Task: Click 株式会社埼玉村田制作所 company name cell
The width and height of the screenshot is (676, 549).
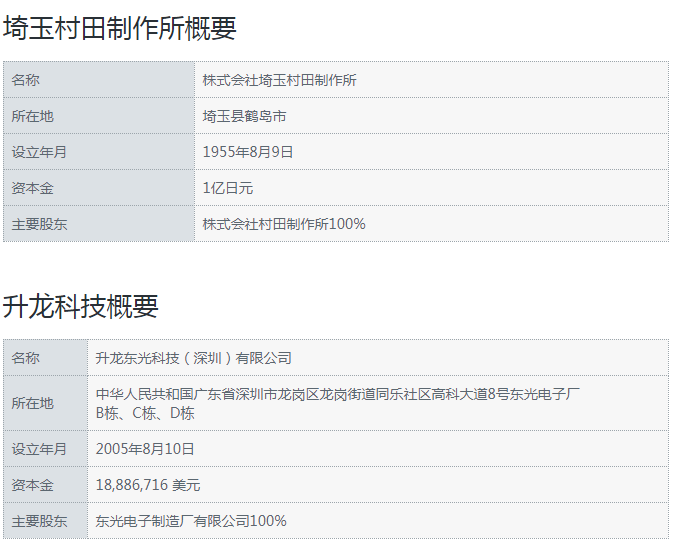Action: [279, 80]
